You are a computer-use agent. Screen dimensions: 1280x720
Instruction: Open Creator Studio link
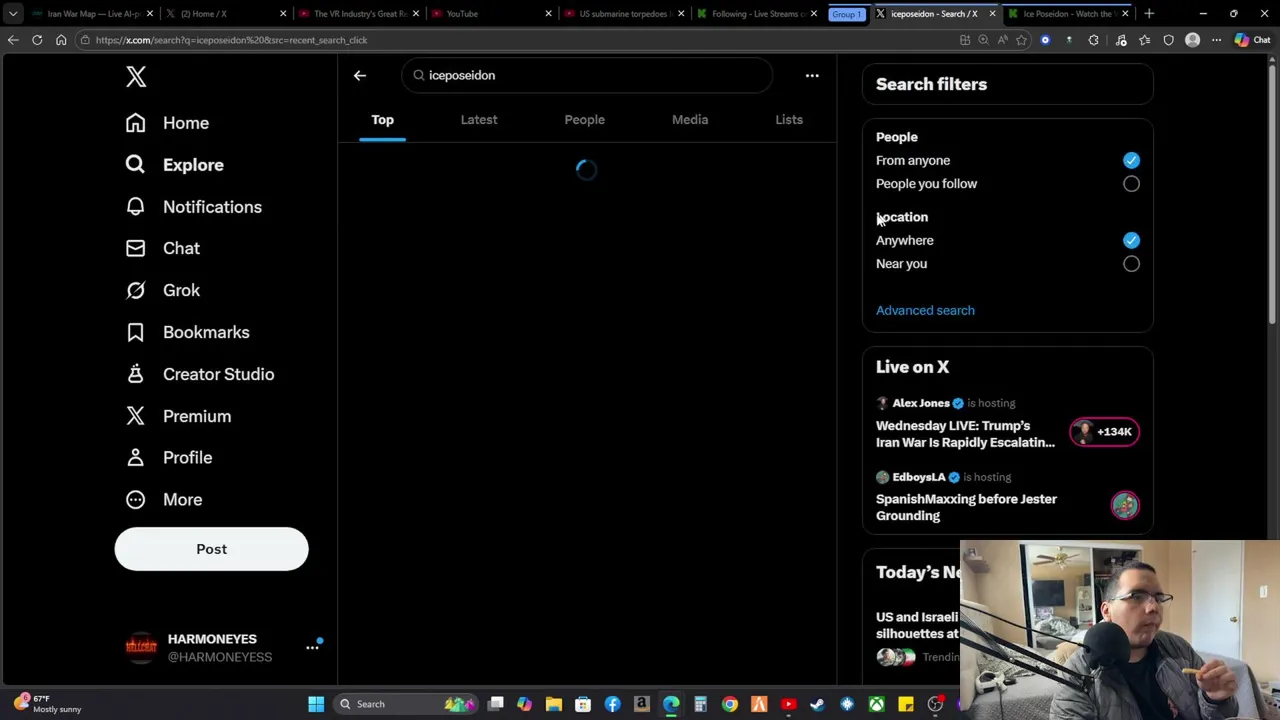click(218, 374)
